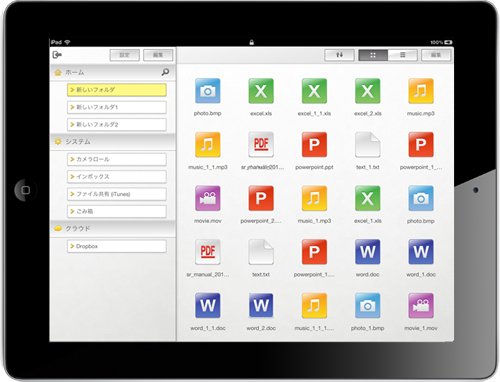The width and height of the screenshot is (500, 382).
Task: Select the music_1_1.mp3 audio icon
Action: [208, 145]
